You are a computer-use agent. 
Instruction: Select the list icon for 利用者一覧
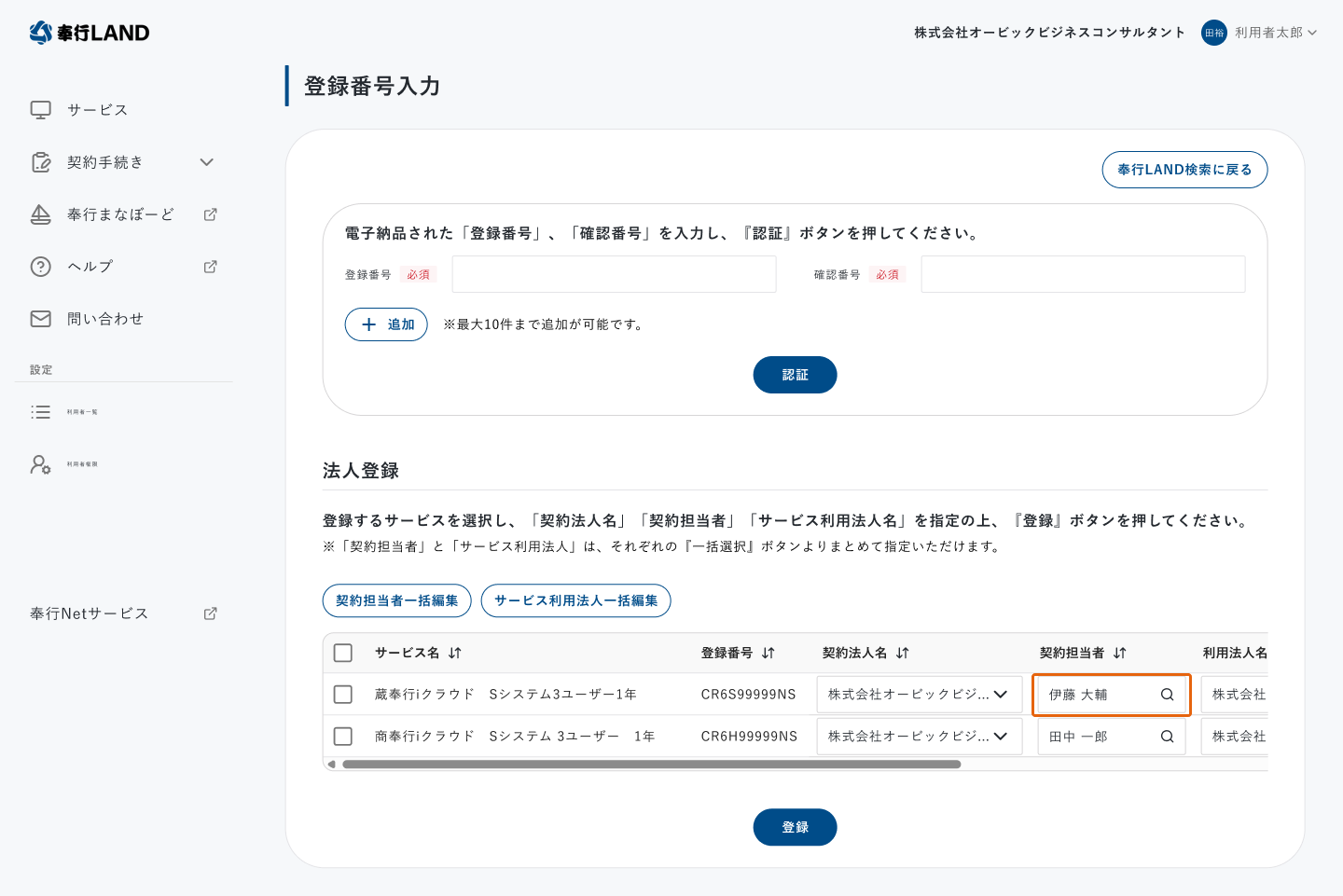(40, 411)
